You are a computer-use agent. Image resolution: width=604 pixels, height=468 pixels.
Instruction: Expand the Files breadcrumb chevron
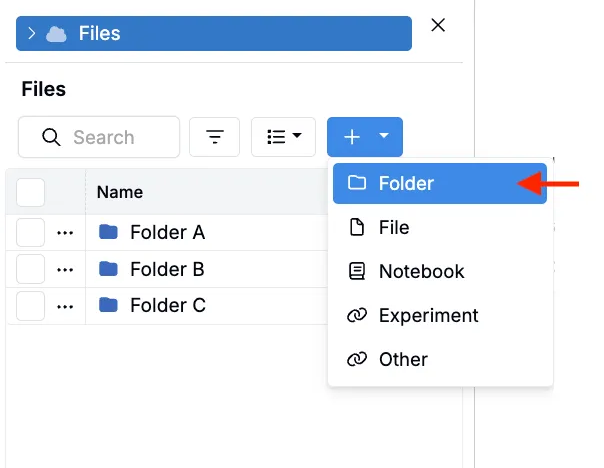coord(32,33)
